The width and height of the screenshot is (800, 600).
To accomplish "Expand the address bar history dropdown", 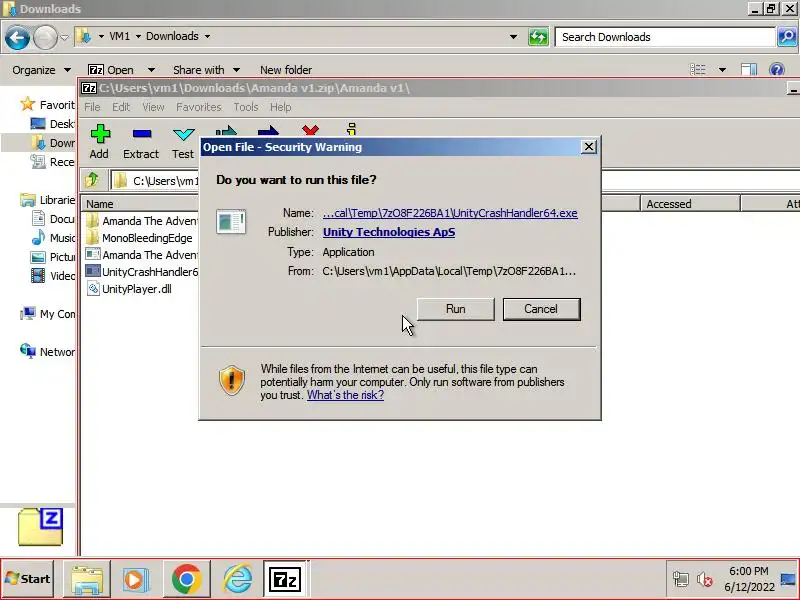I will [513, 37].
